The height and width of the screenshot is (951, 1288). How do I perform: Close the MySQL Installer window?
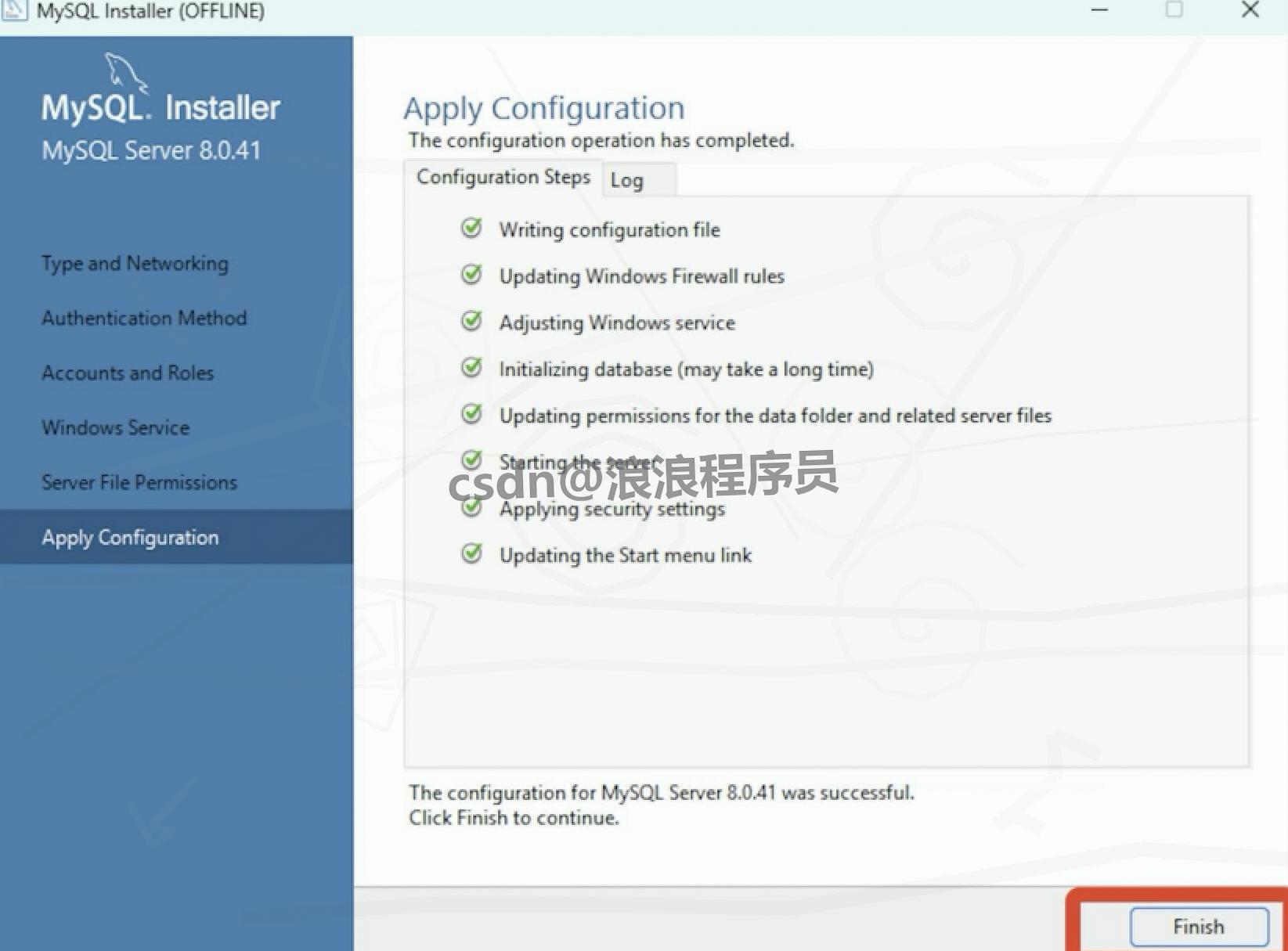1250,9
